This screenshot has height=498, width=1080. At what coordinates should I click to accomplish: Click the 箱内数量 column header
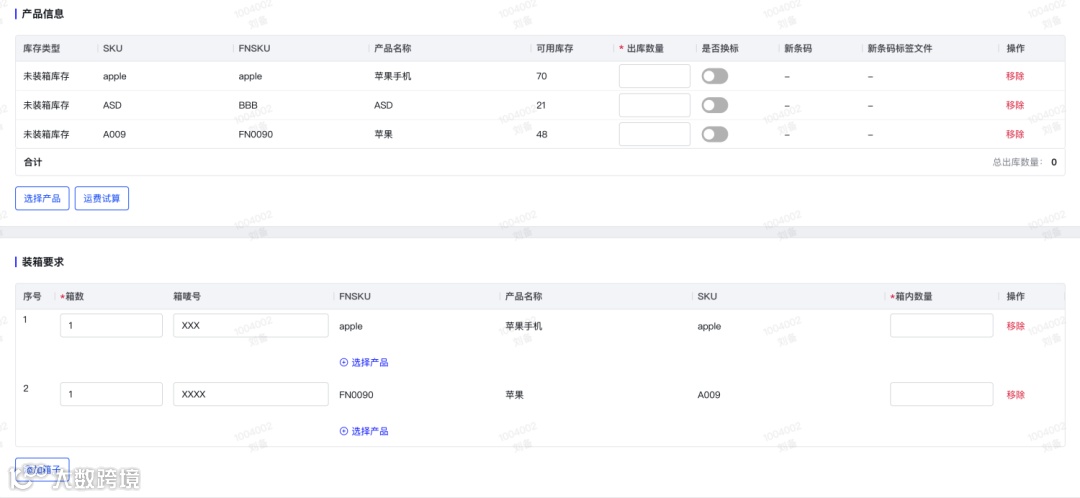point(913,296)
